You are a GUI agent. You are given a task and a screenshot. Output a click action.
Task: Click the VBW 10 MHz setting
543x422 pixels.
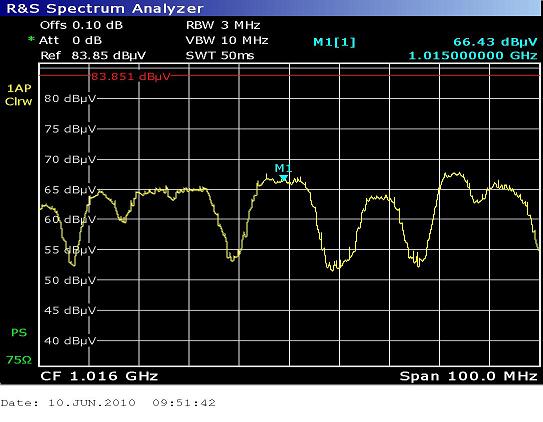(x=227, y=41)
